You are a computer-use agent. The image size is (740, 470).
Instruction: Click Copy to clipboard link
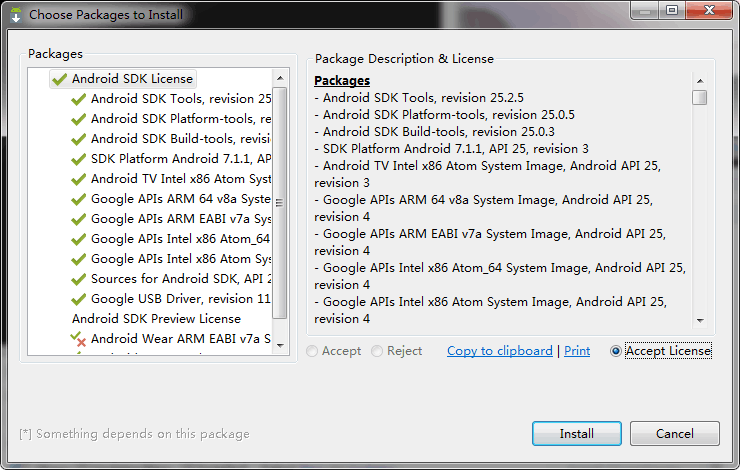500,351
